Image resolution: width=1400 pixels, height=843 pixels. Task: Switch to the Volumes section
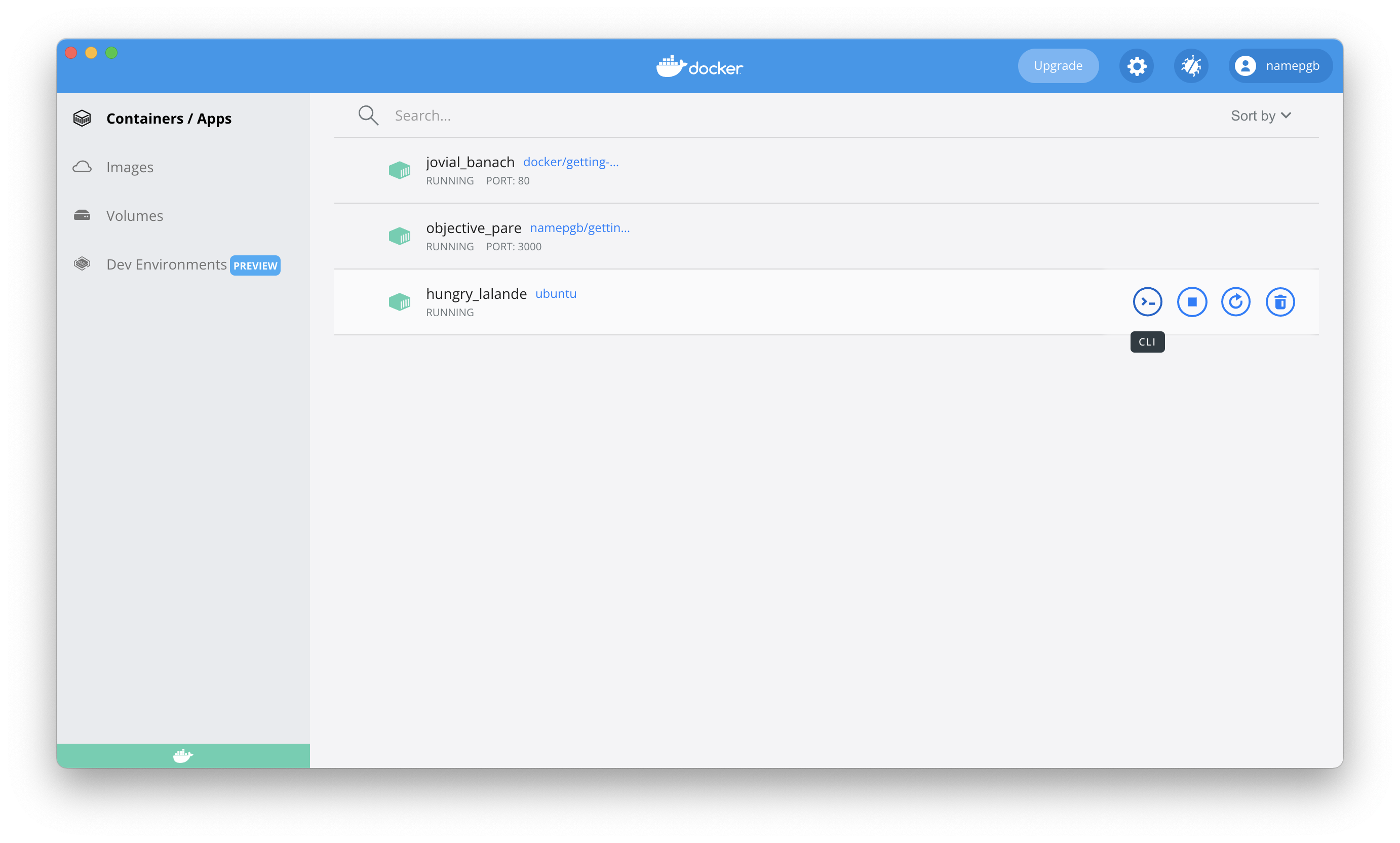coord(134,216)
